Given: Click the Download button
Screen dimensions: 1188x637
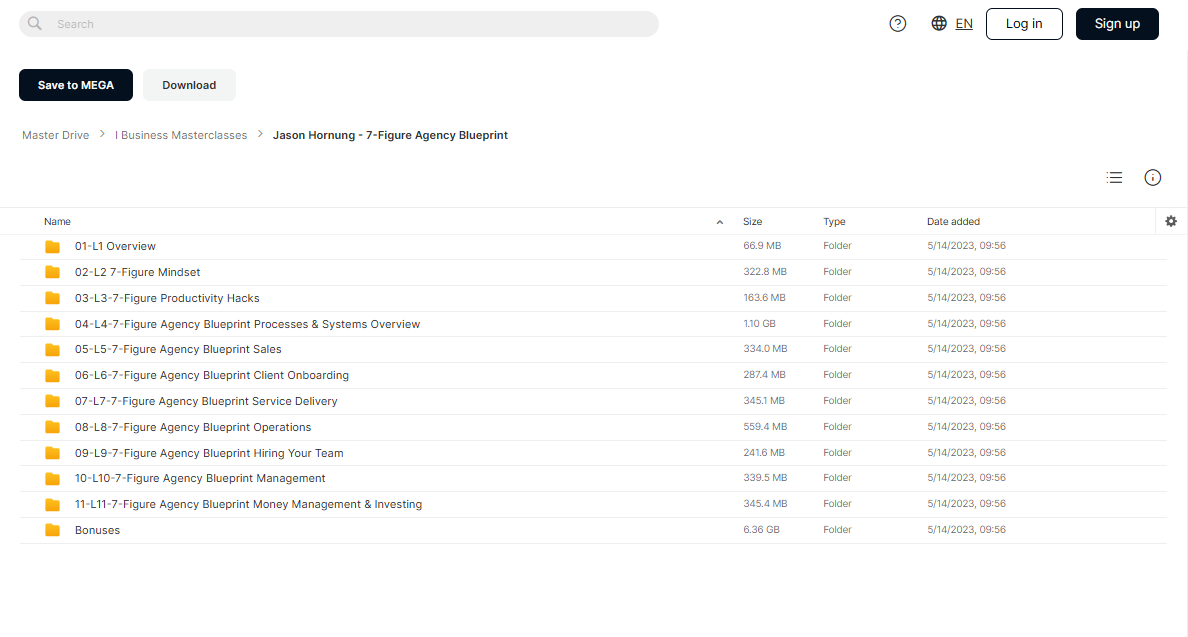Looking at the screenshot, I should coord(189,85).
